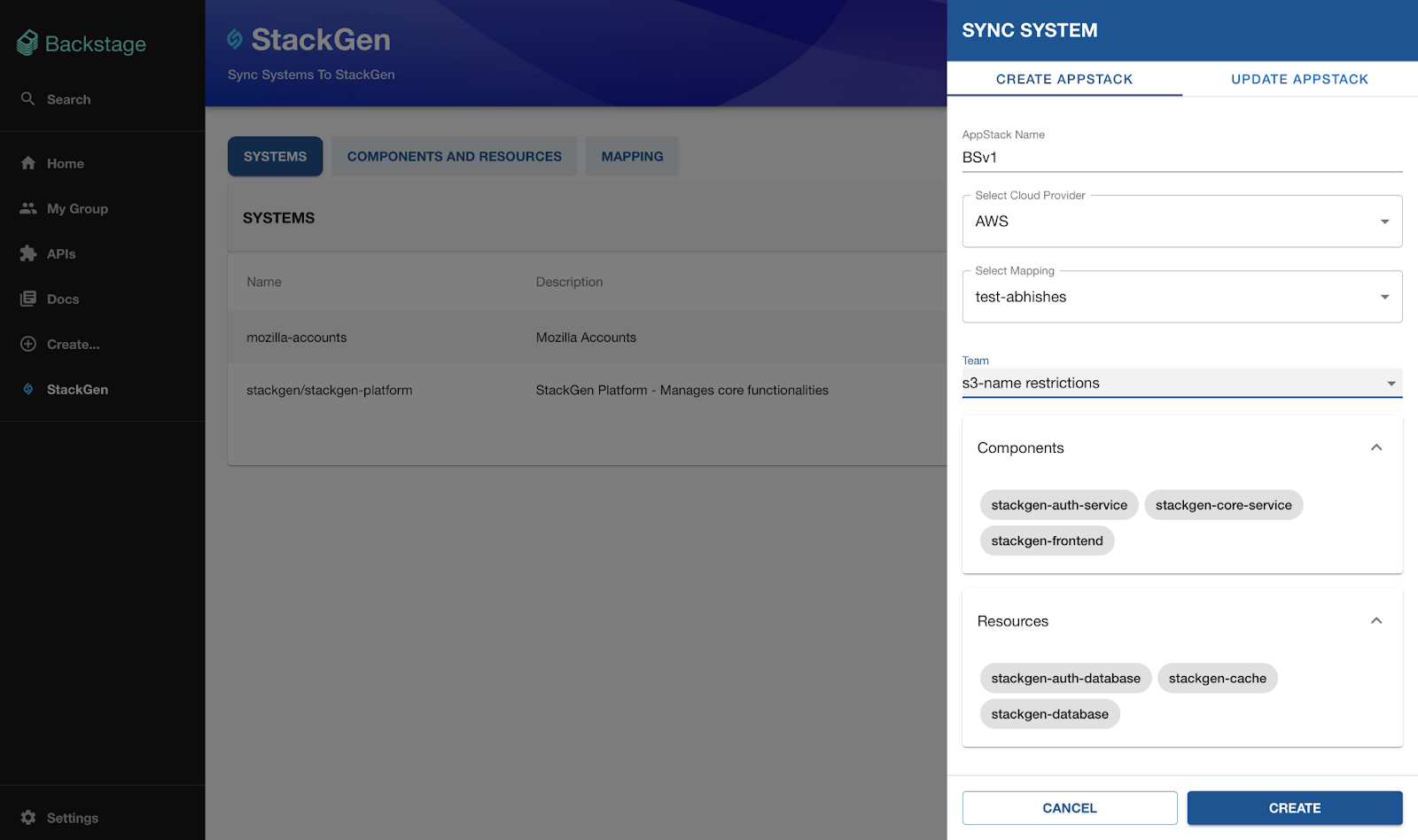
Task: Click the Description column header
Action: (x=569, y=282)
